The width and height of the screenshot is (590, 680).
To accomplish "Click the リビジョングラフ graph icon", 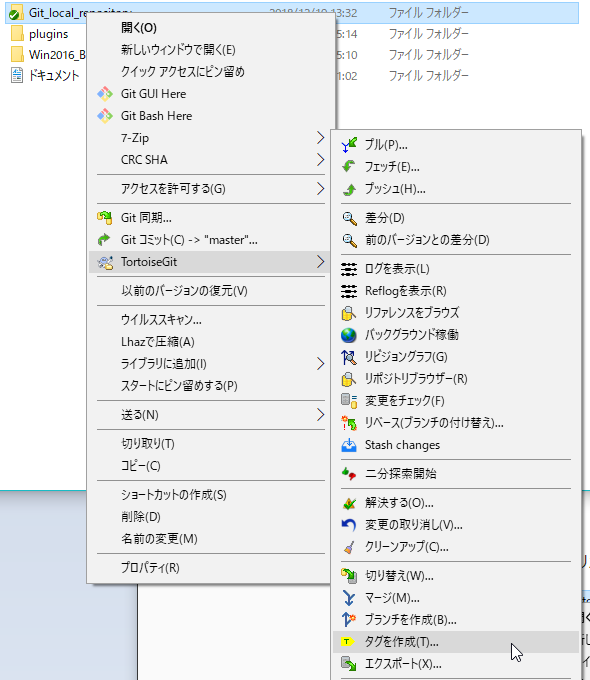I will (x=349, y=357).
